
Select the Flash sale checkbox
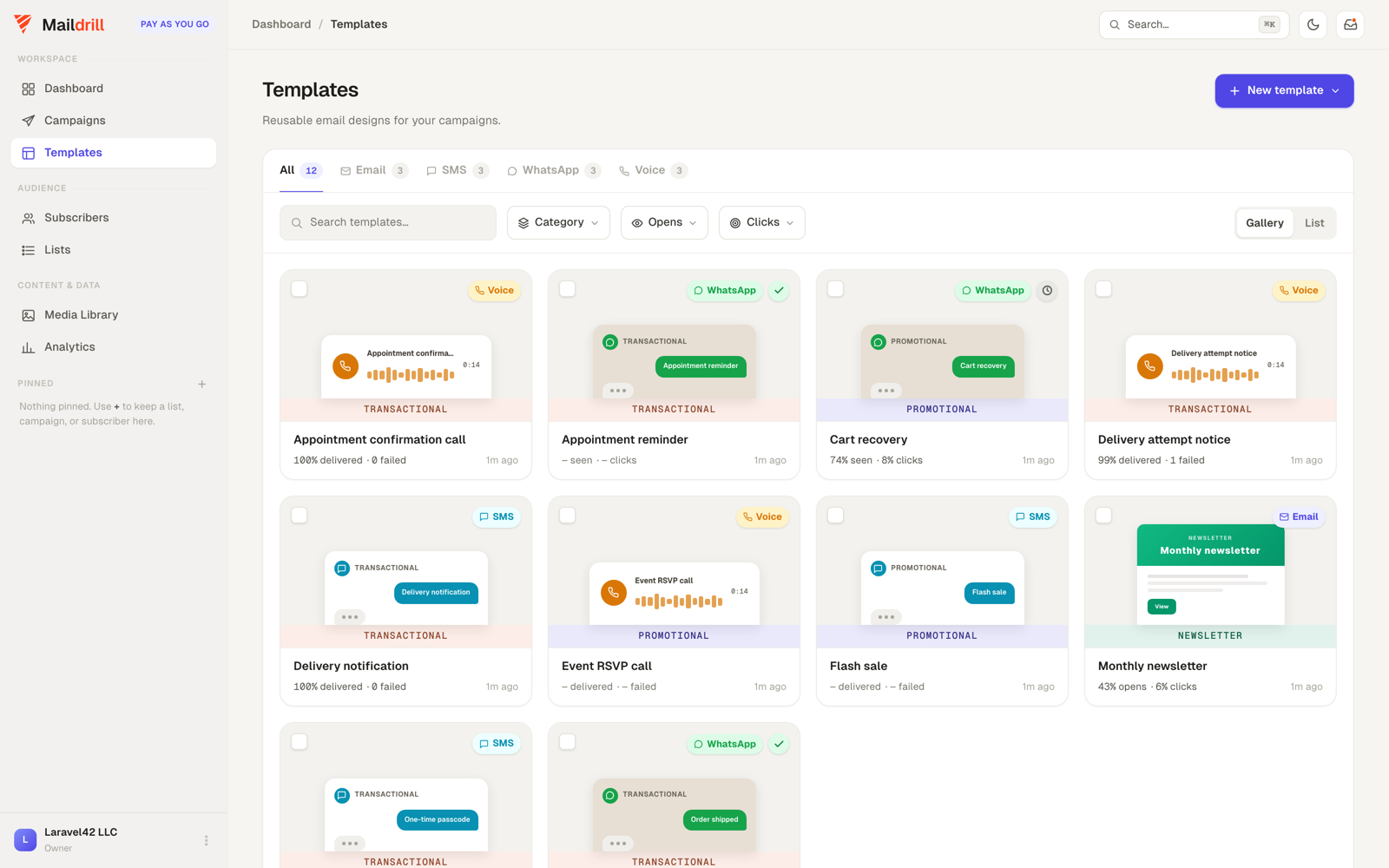[836, 516]
